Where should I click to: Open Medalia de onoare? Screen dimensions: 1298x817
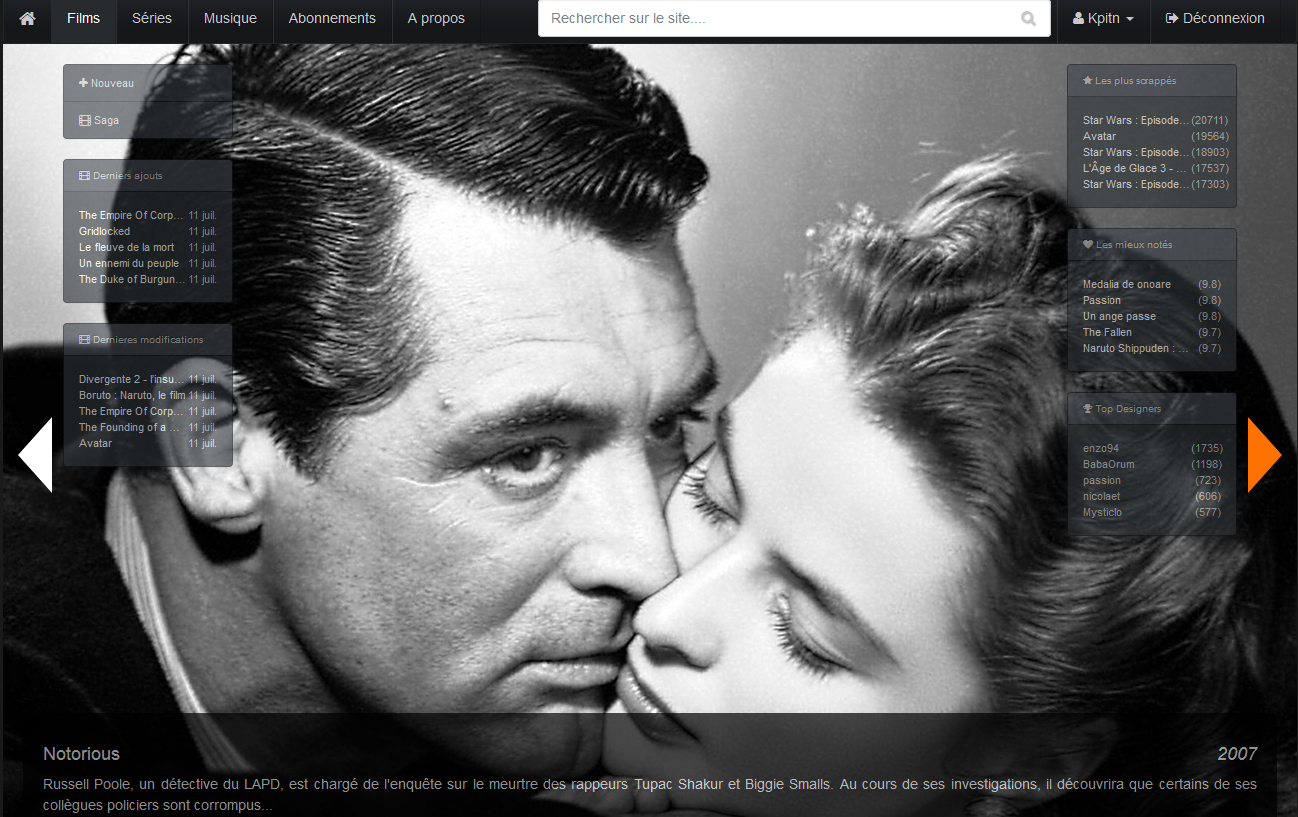1127,284
